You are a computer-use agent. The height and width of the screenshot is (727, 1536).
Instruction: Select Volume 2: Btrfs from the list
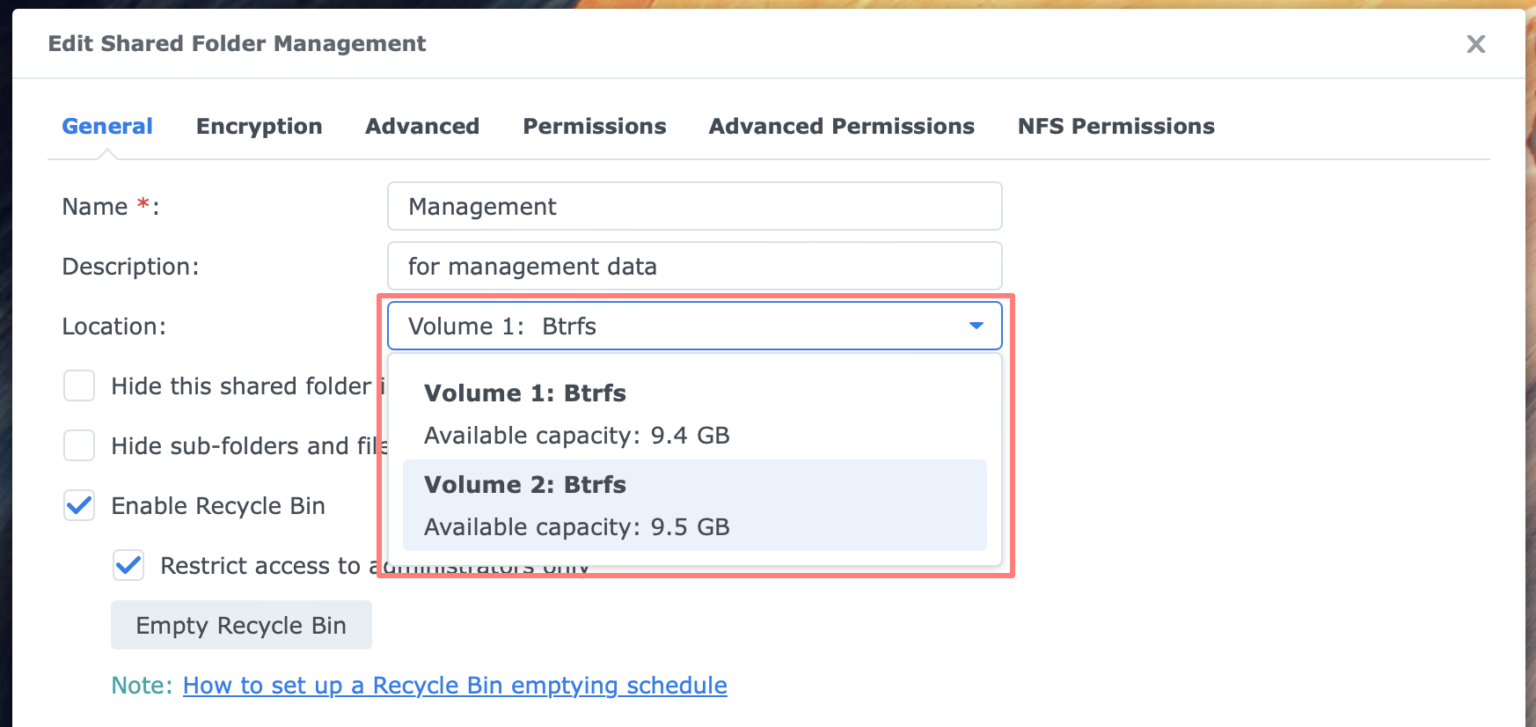coord(525,484)
